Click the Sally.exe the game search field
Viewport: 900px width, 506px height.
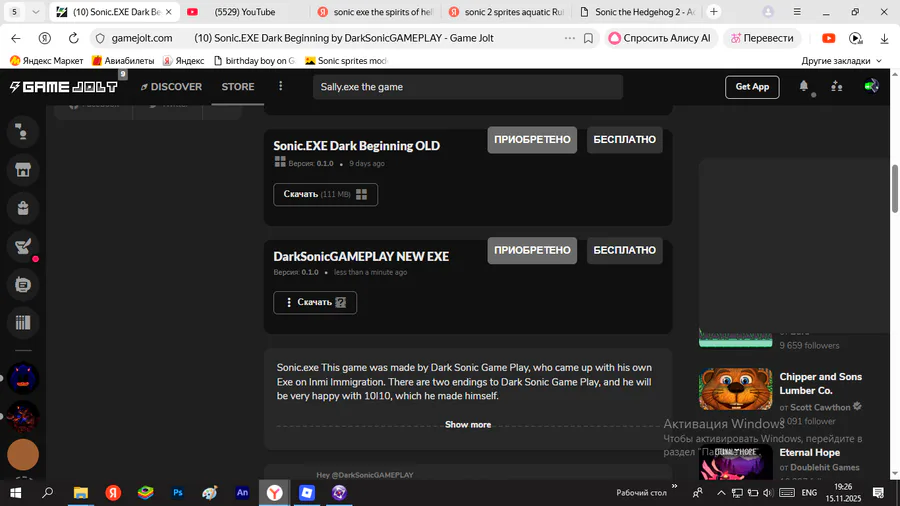coord(468,87)
